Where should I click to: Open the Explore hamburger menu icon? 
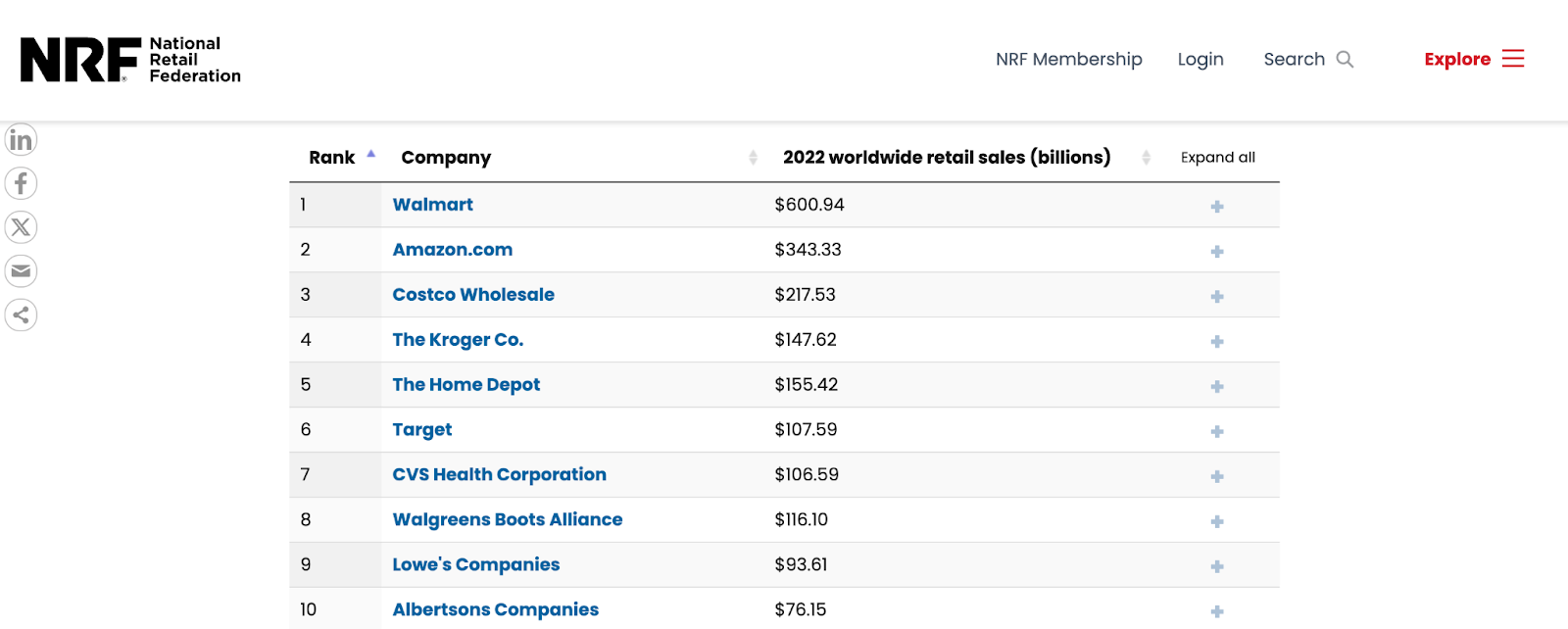1513,59
